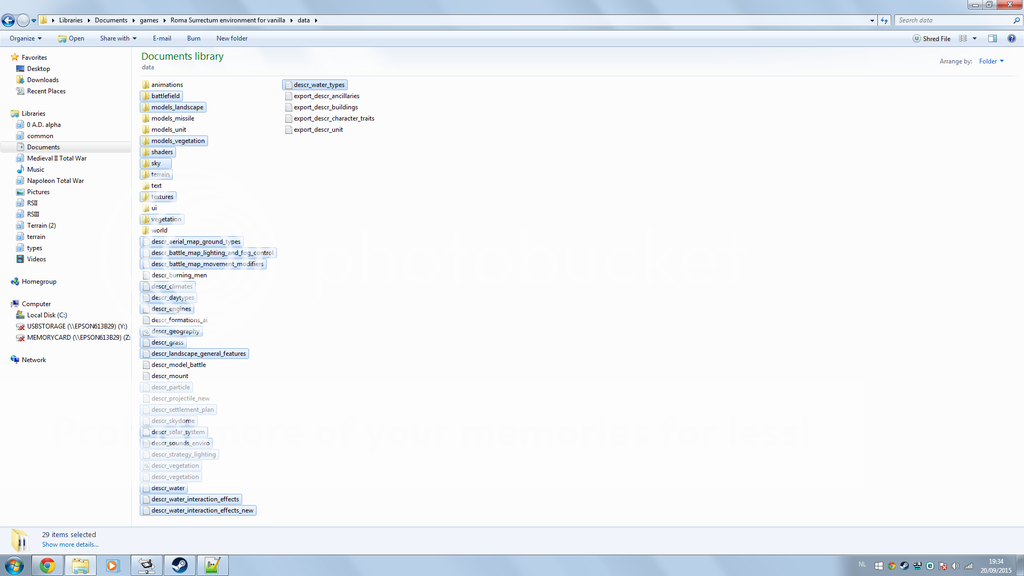Click the Back navigation arrow button
The image size is (1024, 576).
[9, 20]
